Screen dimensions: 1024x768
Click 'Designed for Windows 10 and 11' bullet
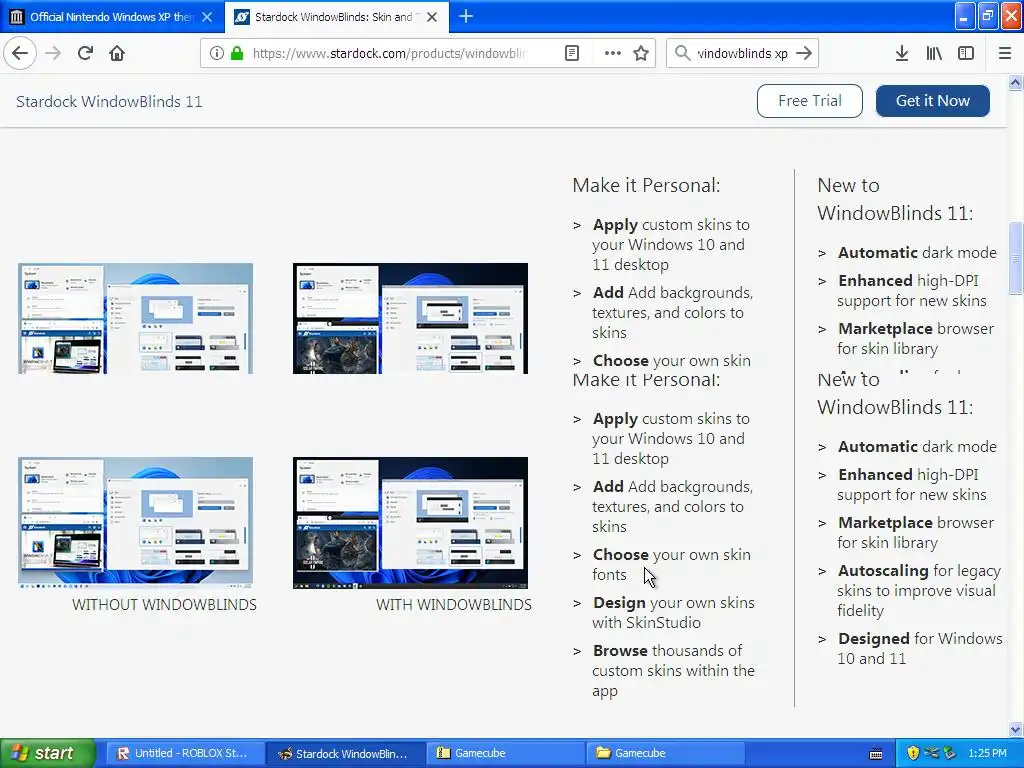point(920,648)
